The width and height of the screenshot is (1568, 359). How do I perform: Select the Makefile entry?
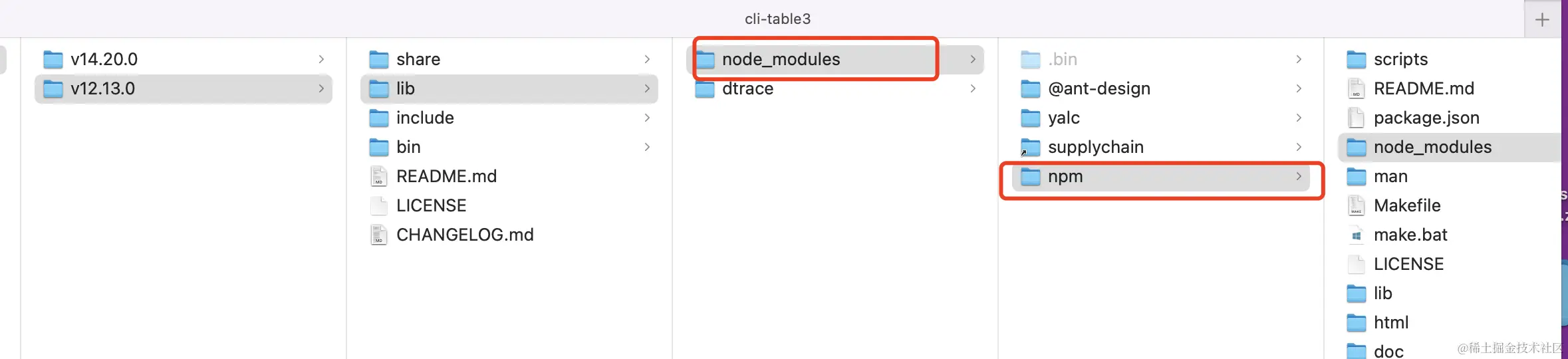(x=1407, y=205)
